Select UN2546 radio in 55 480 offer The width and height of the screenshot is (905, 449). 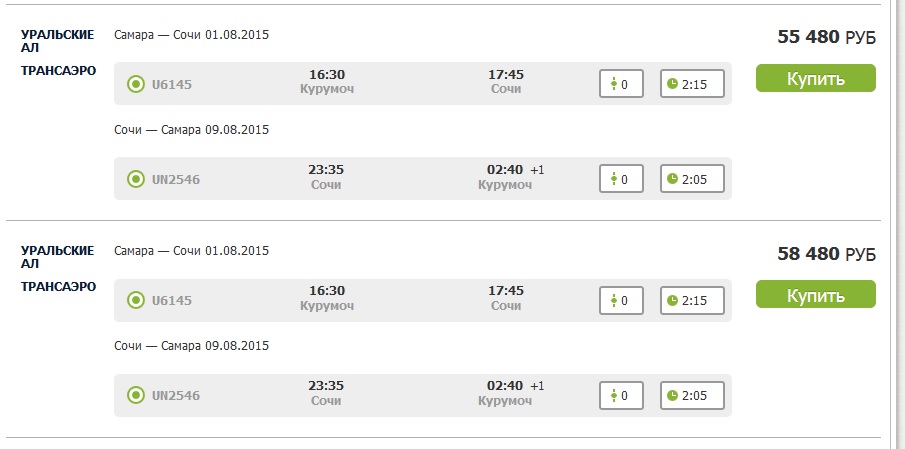[136, 179]
